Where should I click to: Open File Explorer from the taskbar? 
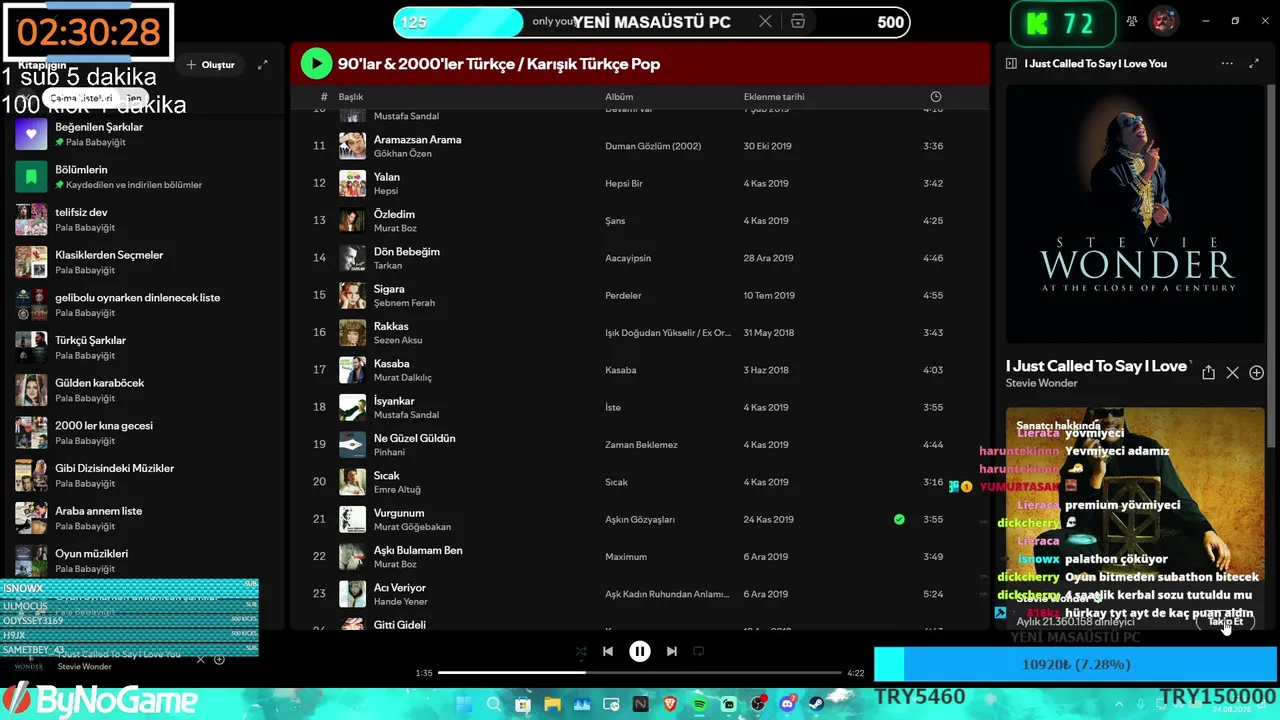552,705
